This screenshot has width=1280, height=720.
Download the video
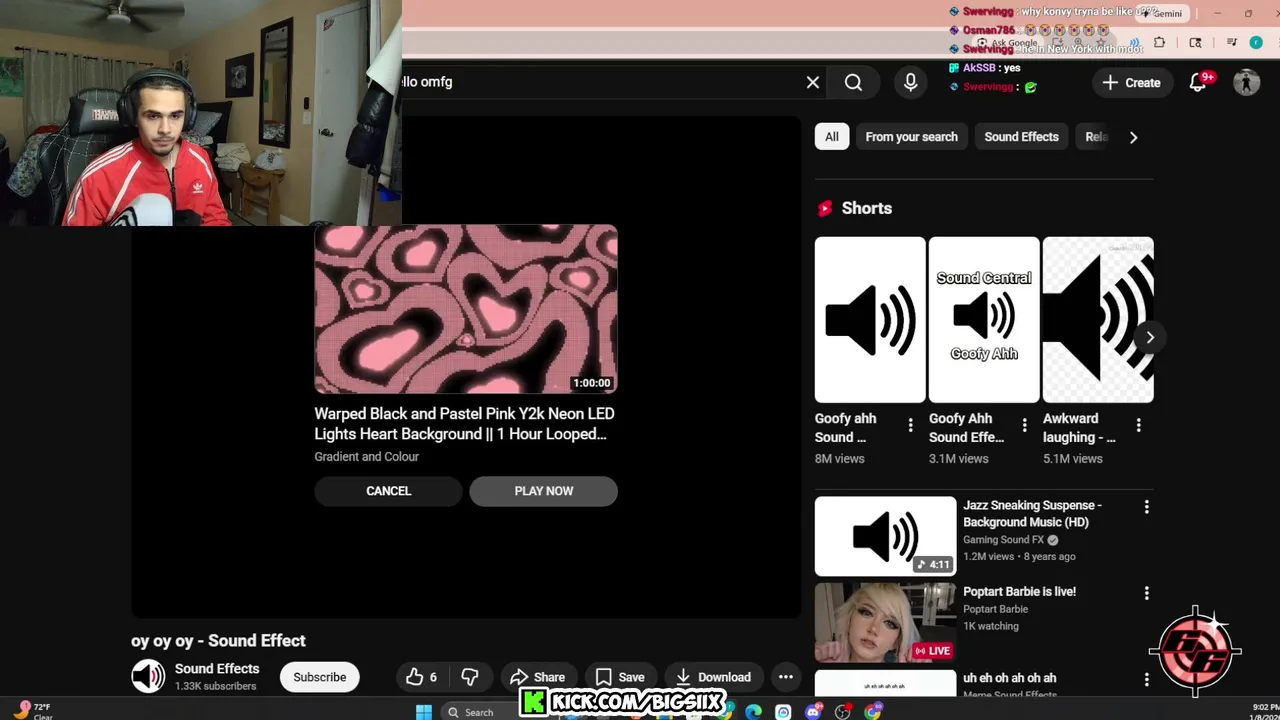click(713, 677)
